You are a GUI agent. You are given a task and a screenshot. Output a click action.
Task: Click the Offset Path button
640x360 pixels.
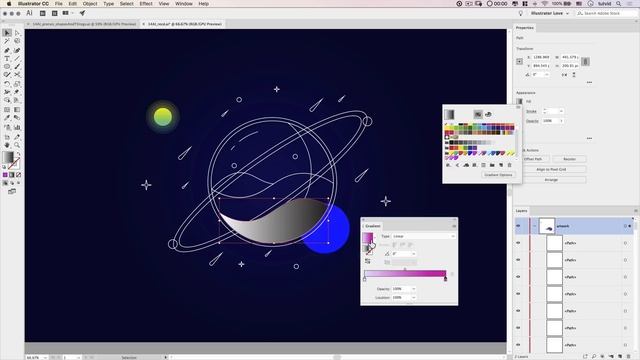point(533,159)
